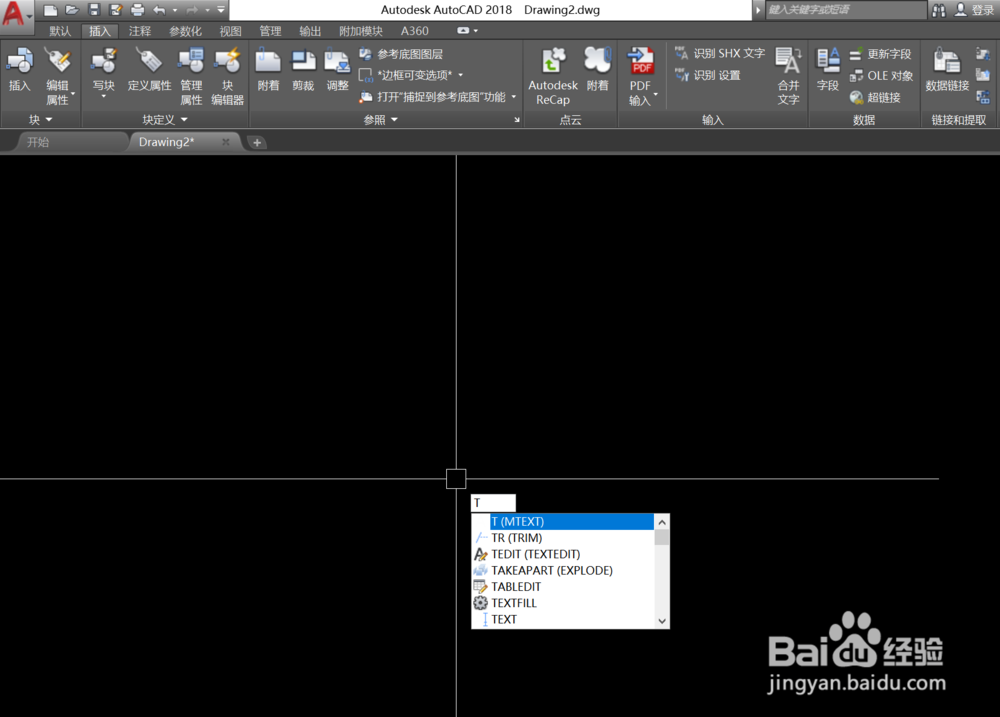Click Update Fields button

click(x=881, y=54)
